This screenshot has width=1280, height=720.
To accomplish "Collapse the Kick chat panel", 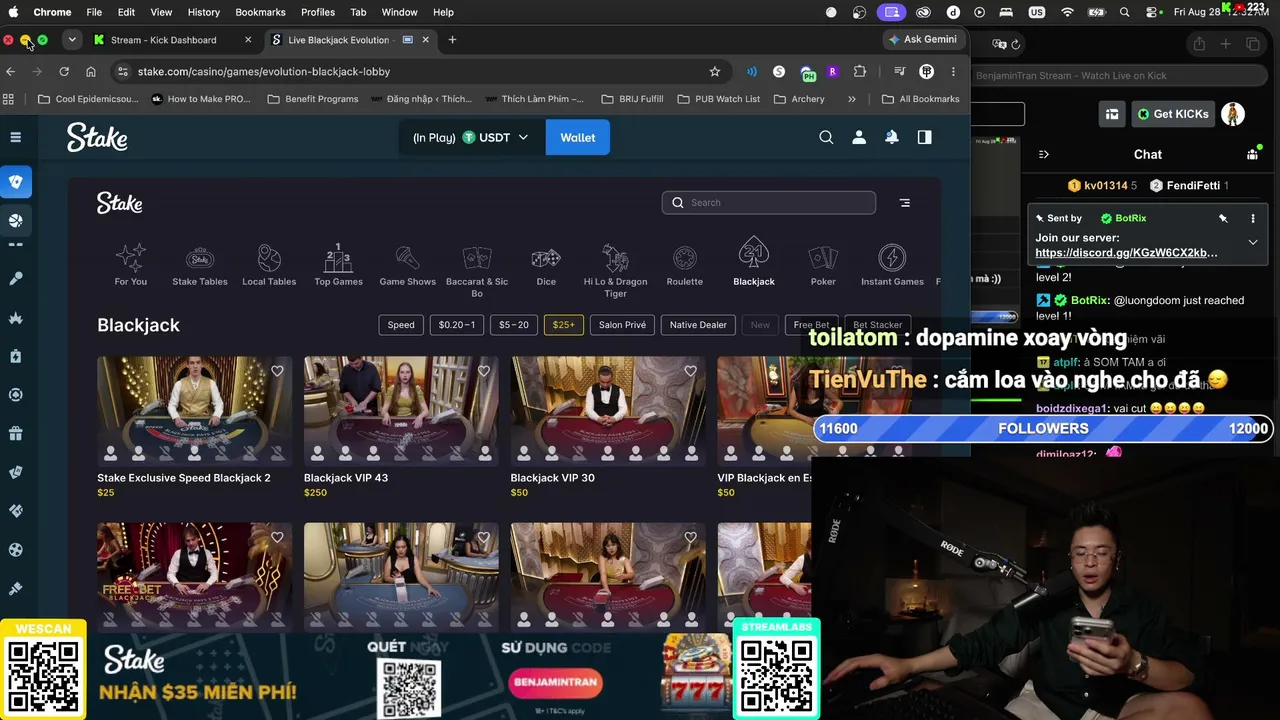I will click(1044, 154).
